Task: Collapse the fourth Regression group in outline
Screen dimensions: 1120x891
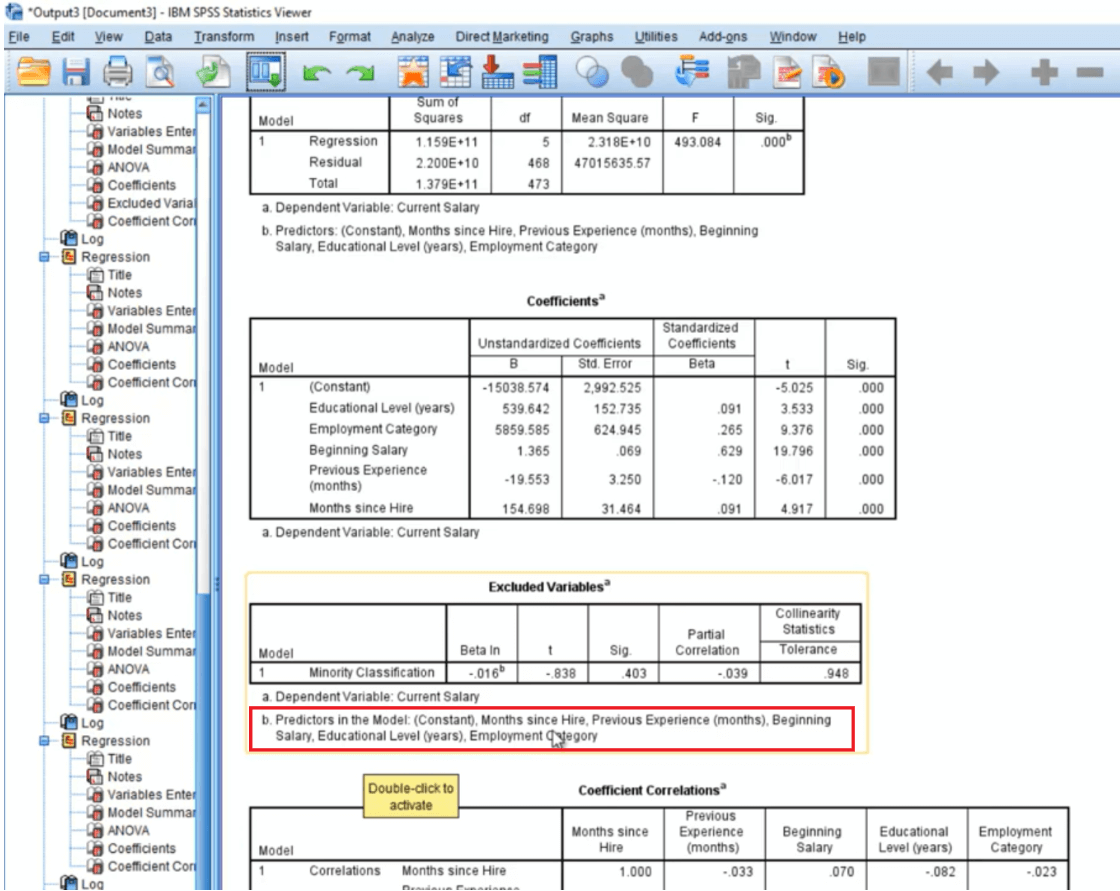Action: click(44, 741)
